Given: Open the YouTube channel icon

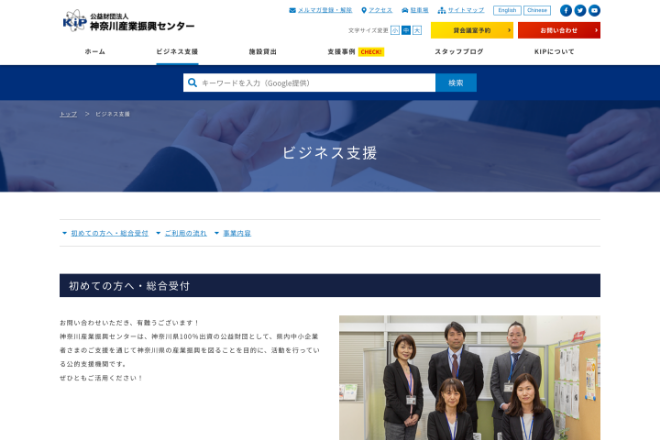Looking at the screenshot, I should (x=594, y=10).
